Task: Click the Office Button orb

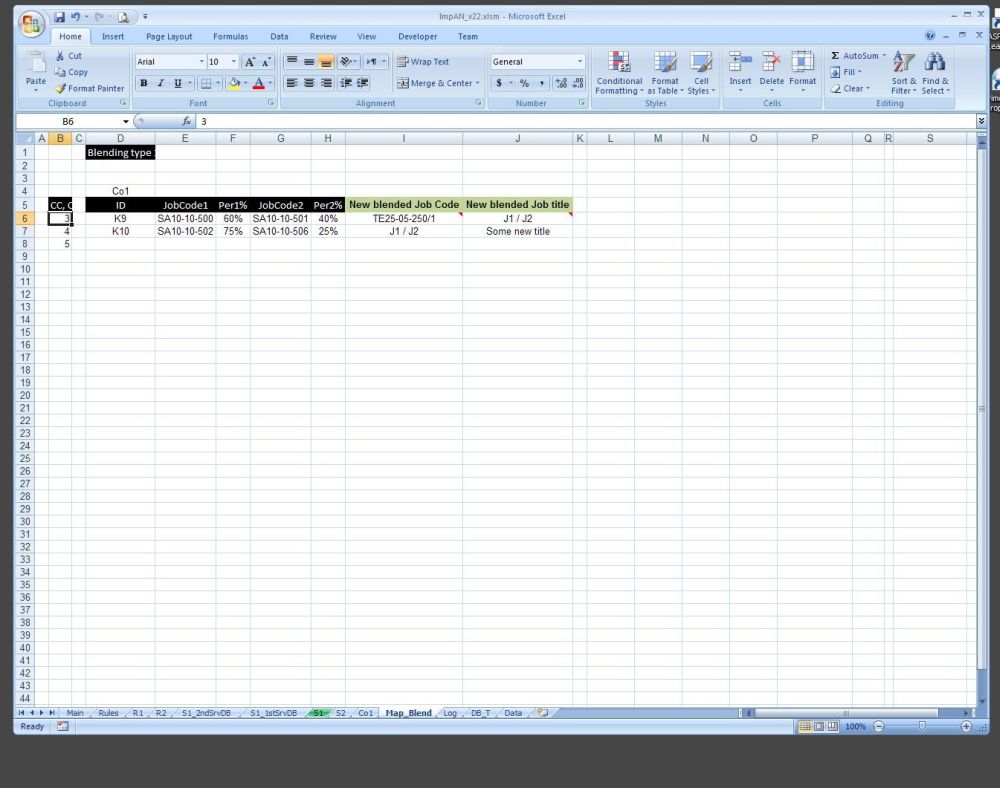Action: point(31,22)
